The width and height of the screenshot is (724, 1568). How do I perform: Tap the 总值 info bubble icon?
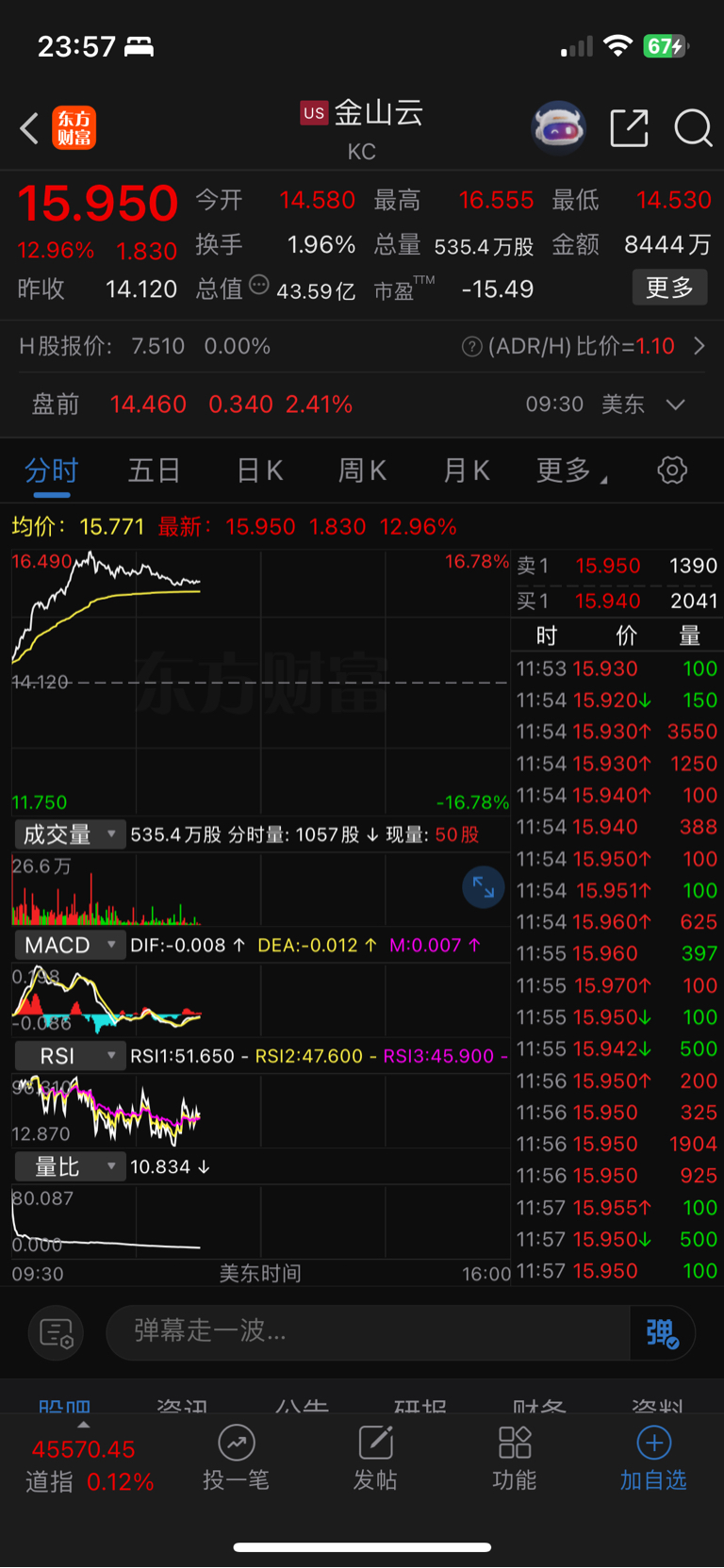click(258, 285)
